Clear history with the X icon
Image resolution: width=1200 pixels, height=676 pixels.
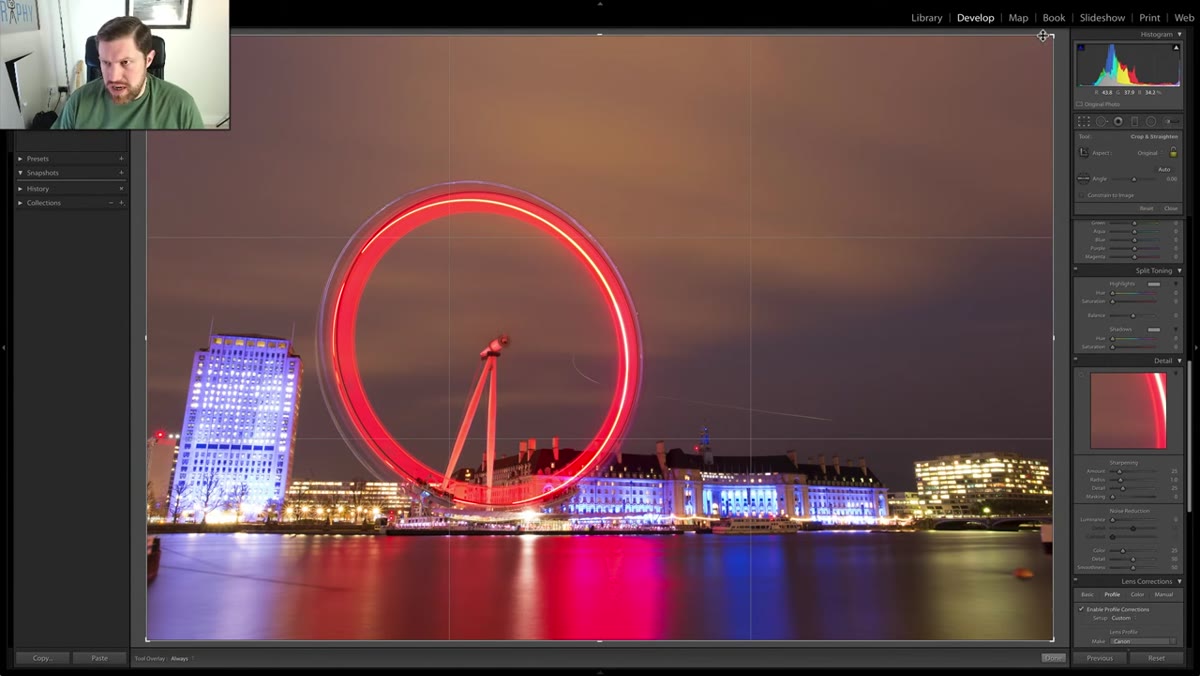(x=121, y=188)
